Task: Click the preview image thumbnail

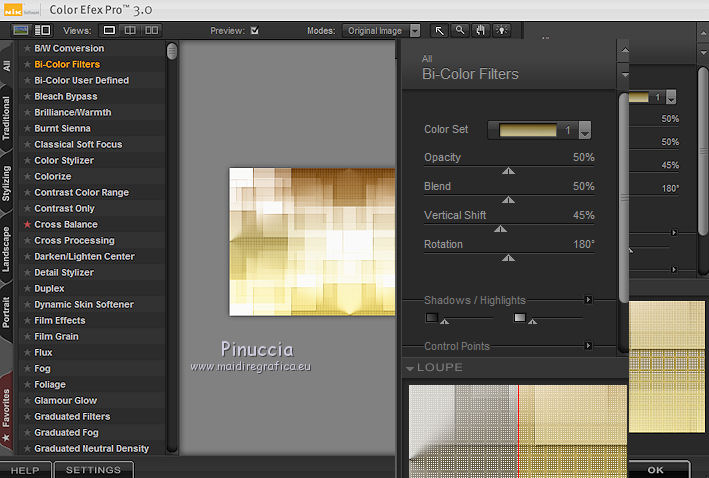Action: [312, 241]
